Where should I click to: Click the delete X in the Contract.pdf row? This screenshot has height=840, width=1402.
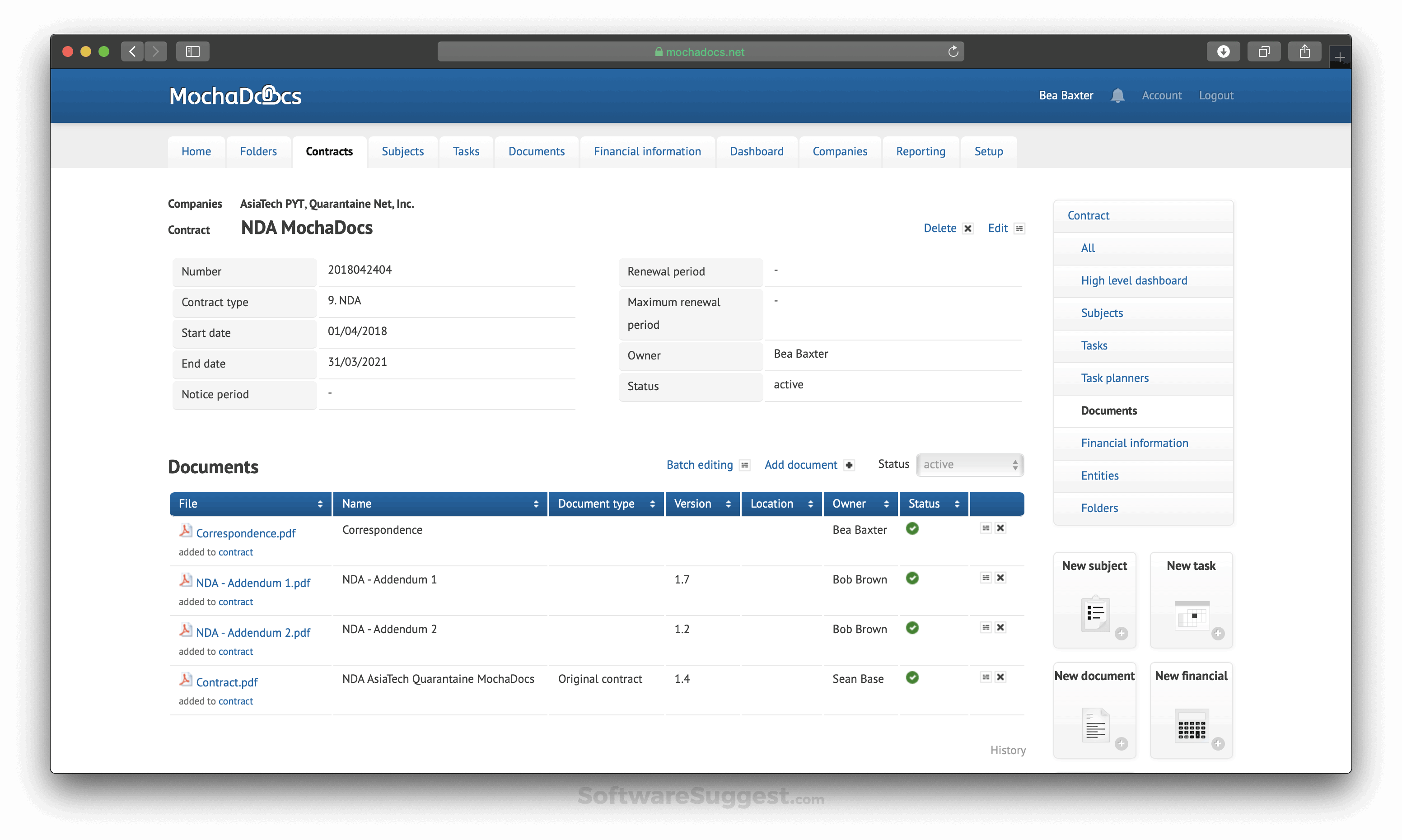coord(1001,677)
